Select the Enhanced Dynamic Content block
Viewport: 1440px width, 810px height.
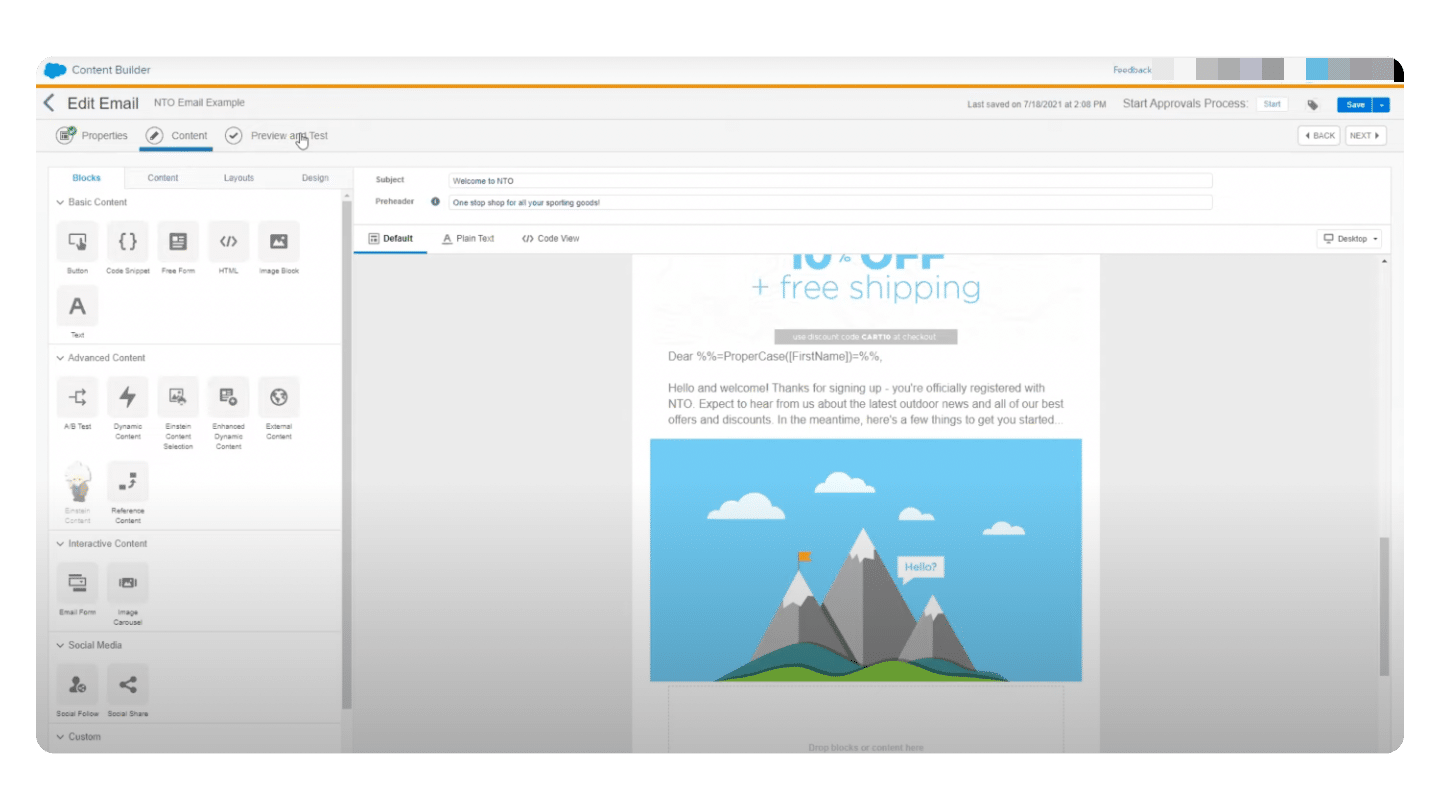(x=228, y=397)
